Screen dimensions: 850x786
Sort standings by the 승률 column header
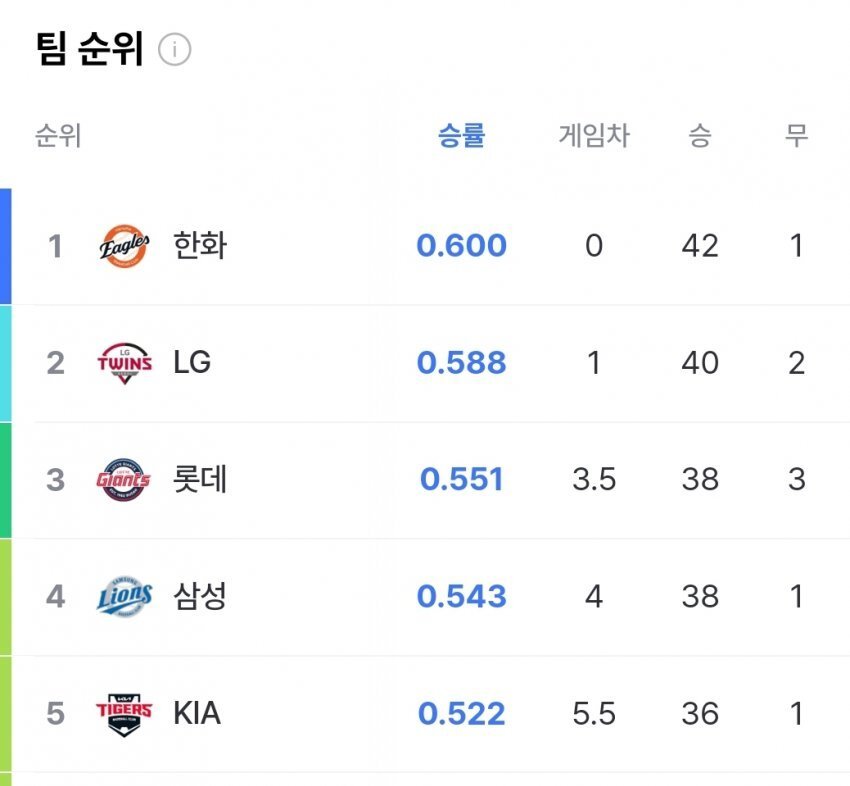point(462,137)
